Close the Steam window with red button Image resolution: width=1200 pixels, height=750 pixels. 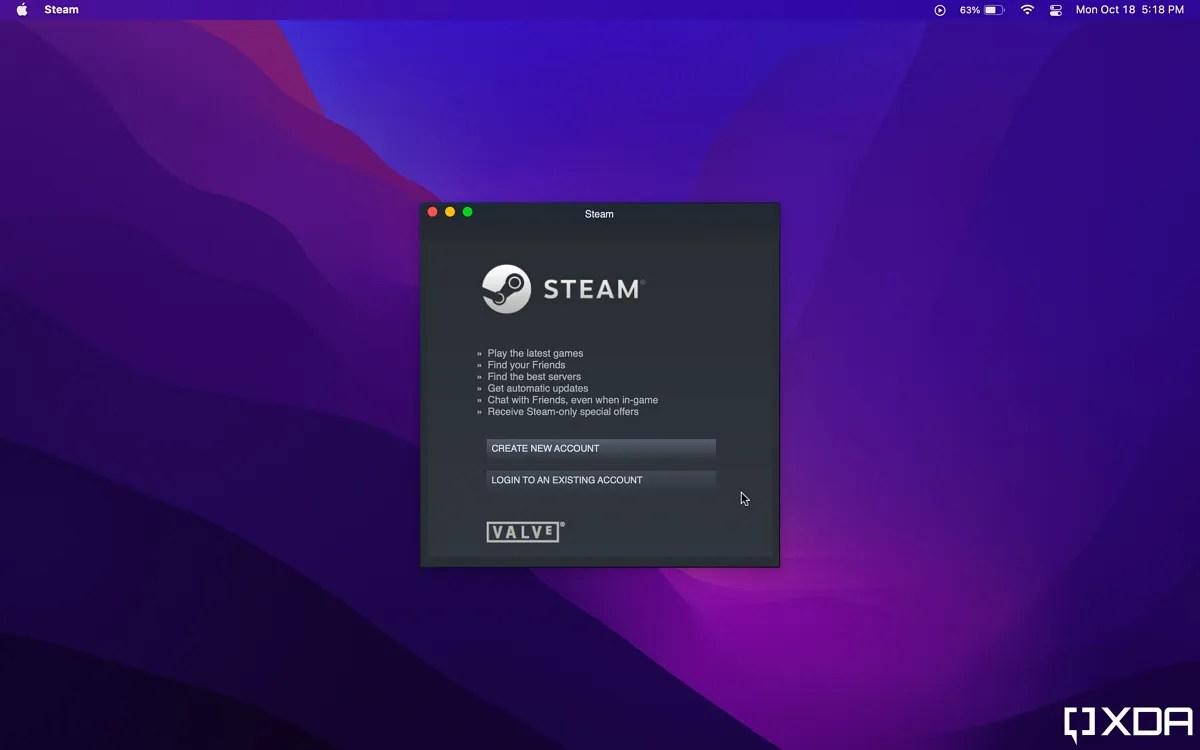click(433, 212)
